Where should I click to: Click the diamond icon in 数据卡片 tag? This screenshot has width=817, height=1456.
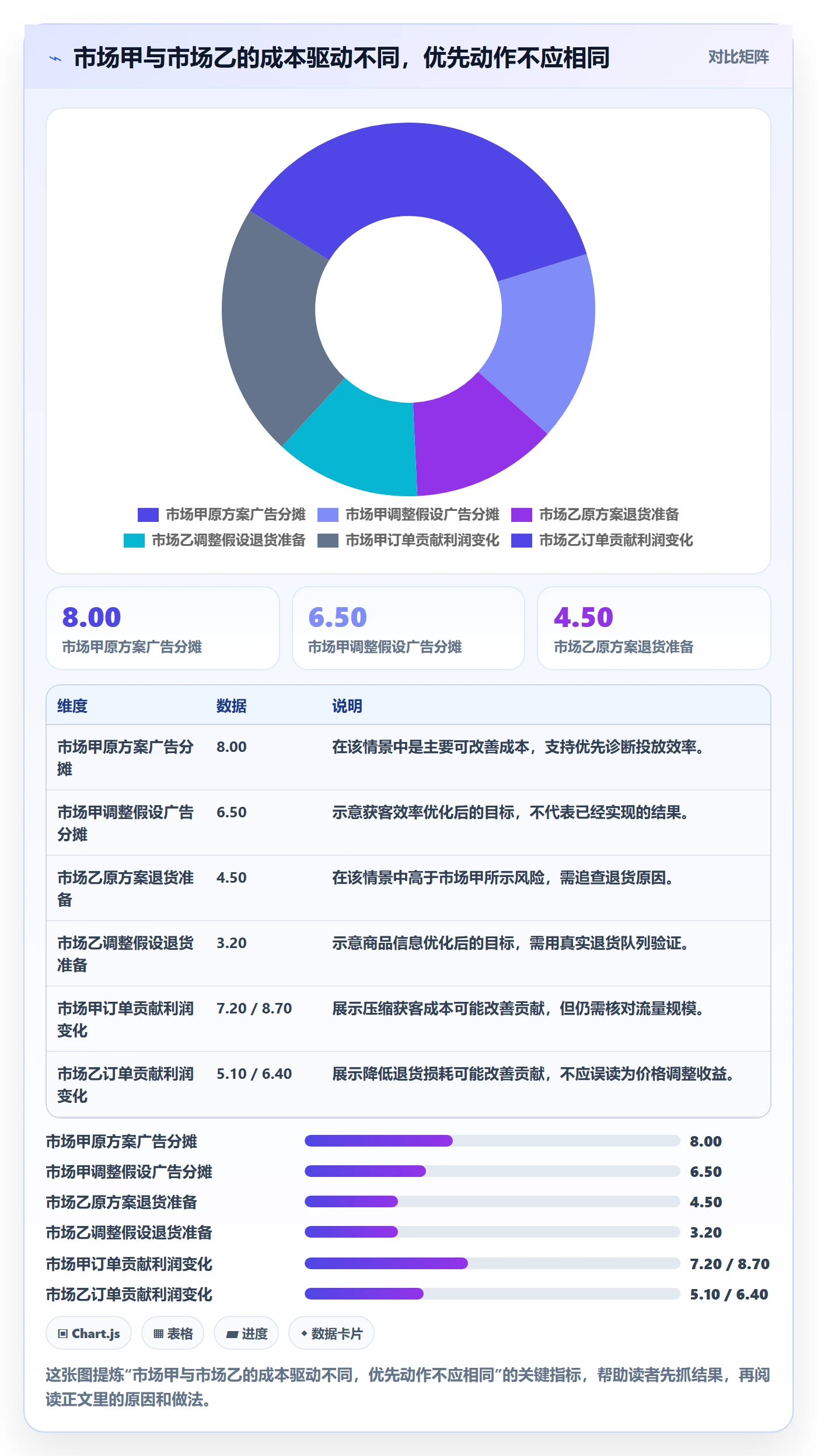point(304,1333)
